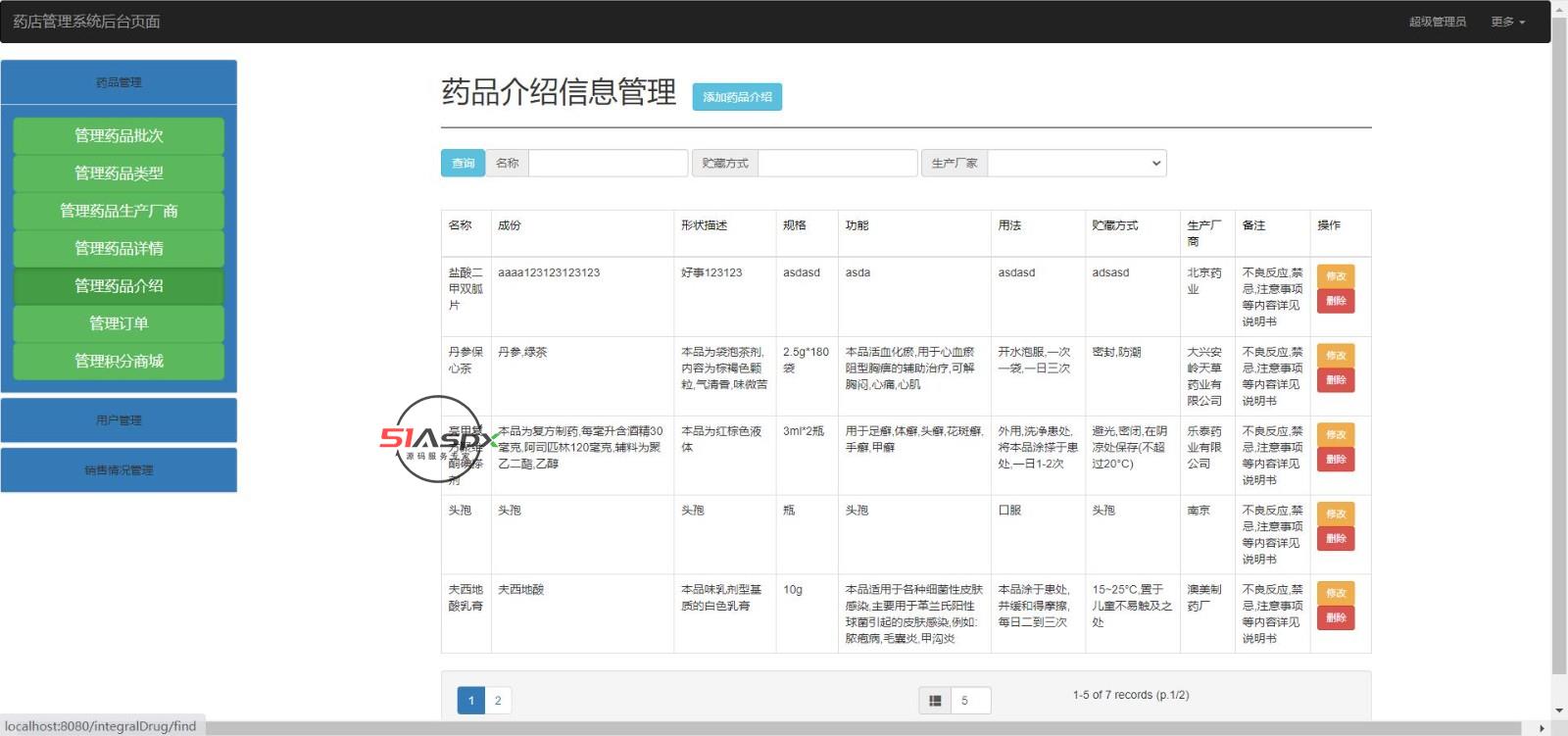The height and width of the screenshot is (736, 1568).
Task: Click 修改 button for 丹参保心茶 row
Action: point(1336,356)
